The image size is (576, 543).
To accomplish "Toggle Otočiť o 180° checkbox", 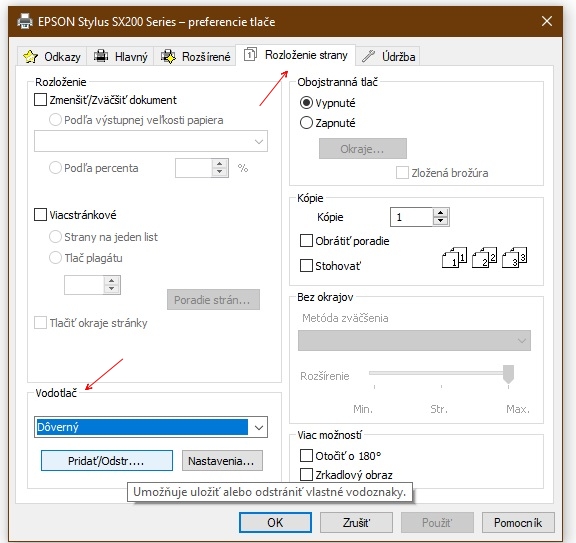I will click(x=306, y=456).
